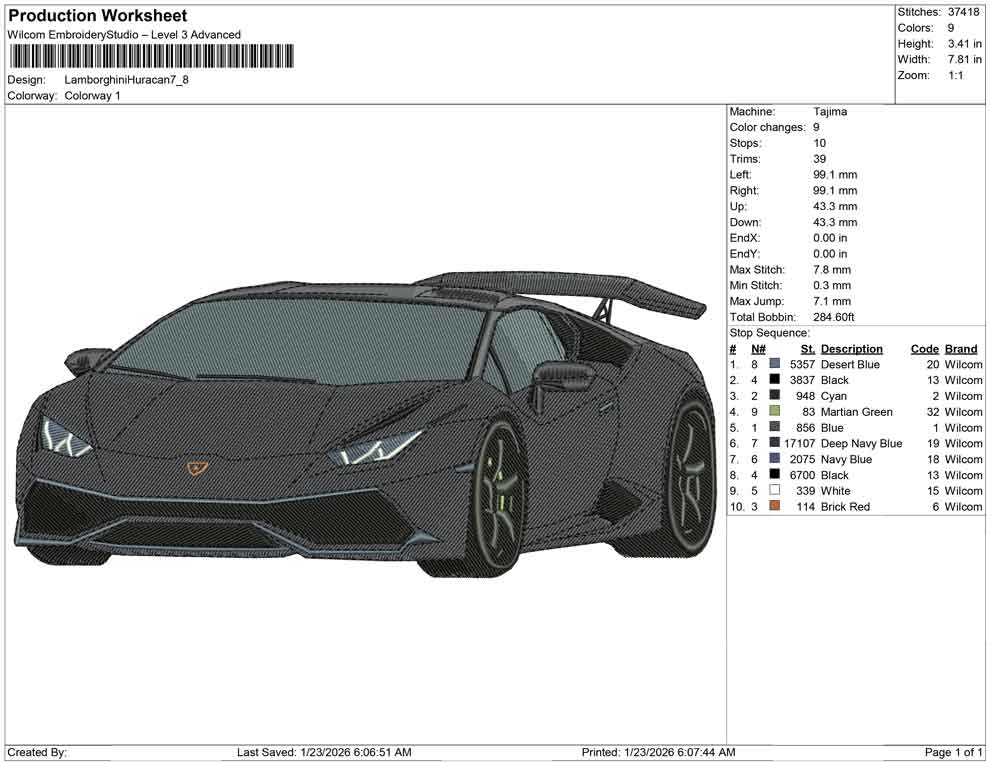Sort stops by the Description column header
The image size is (990, 762).
pos(852,348)
